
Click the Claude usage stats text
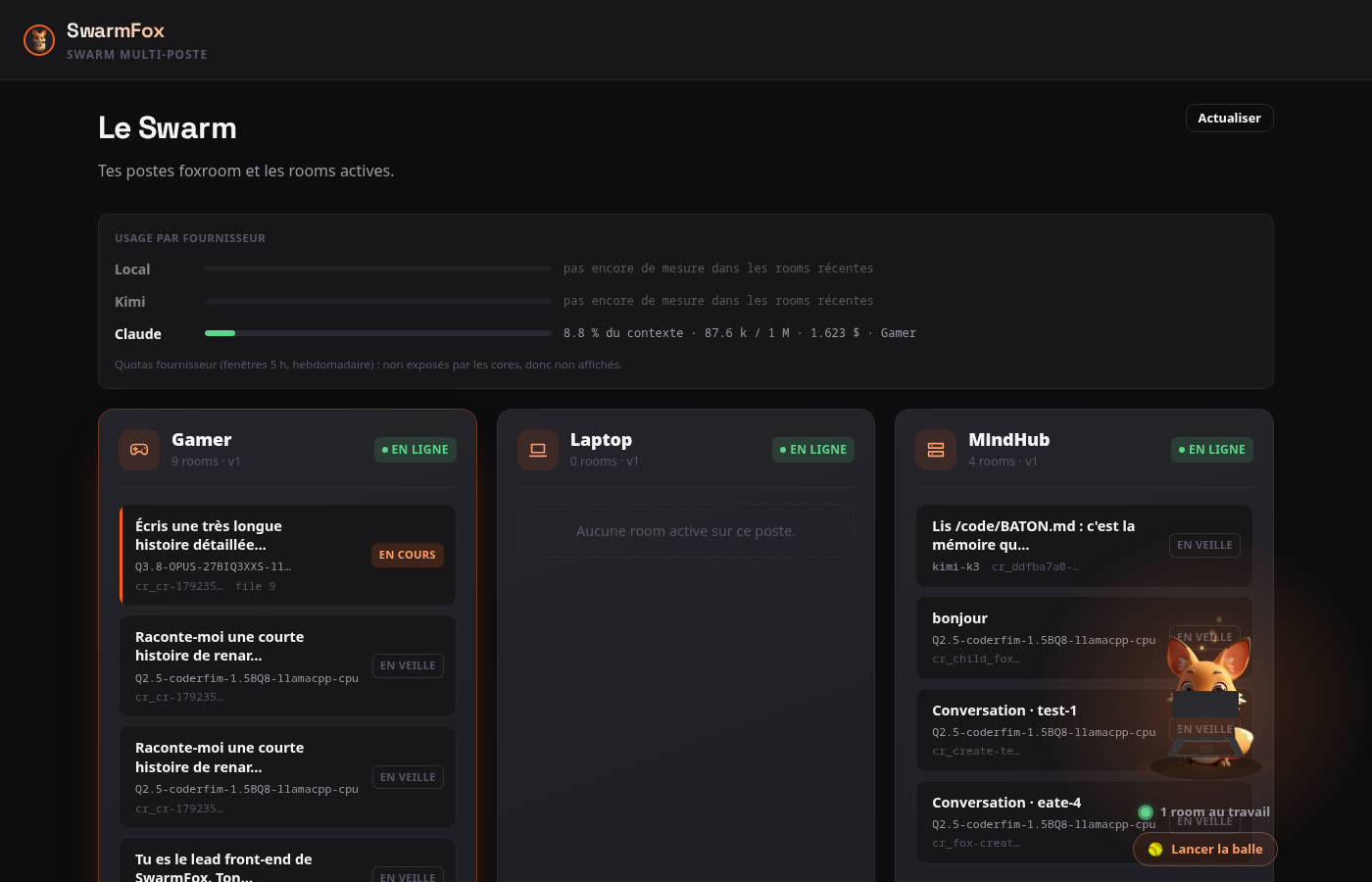click(740, 333)
